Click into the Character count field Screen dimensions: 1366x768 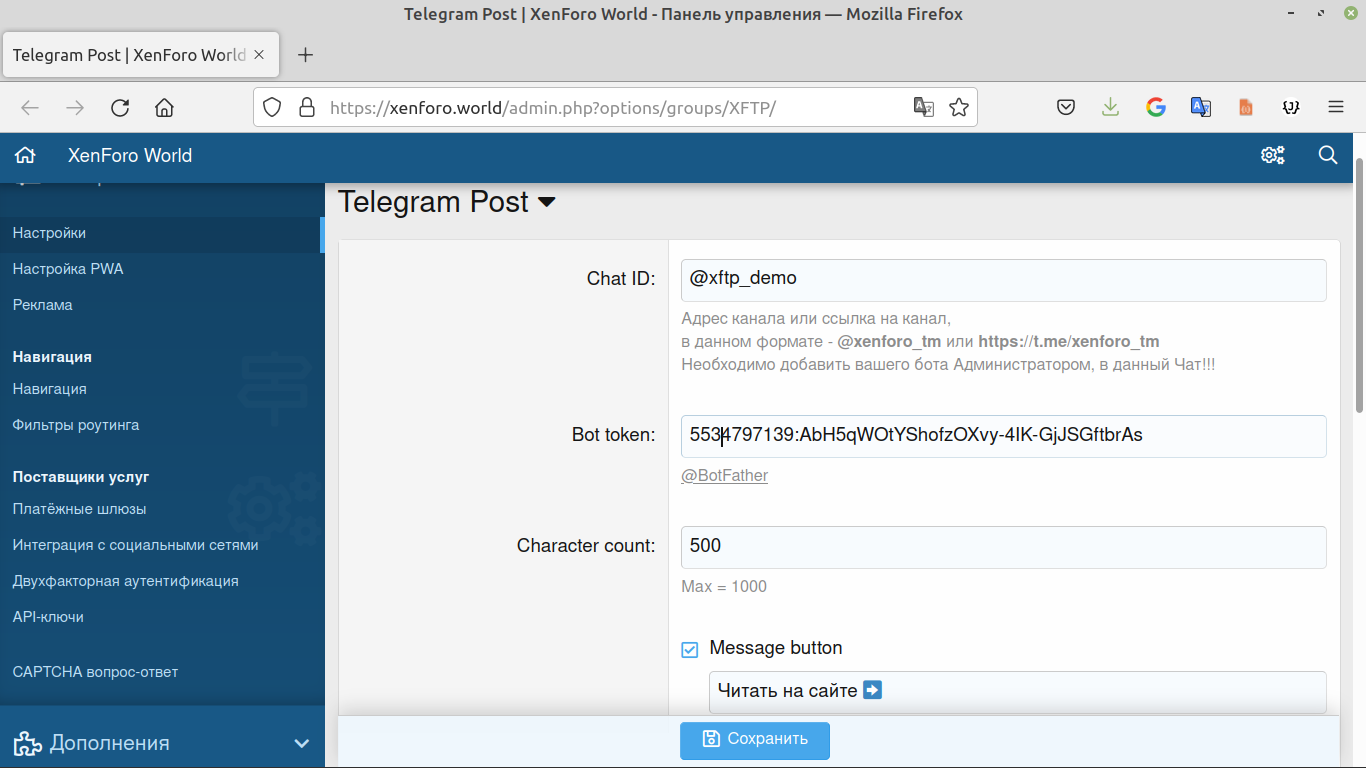pyautogui.click(x=1003, y=547)
